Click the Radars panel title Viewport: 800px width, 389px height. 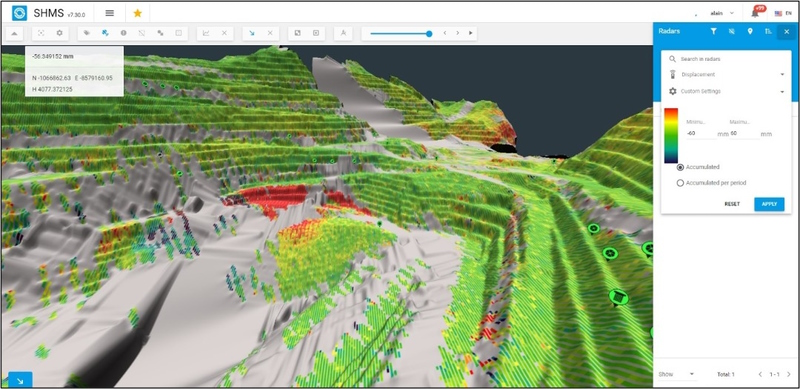pyautogui.click(x=669, y=31)
